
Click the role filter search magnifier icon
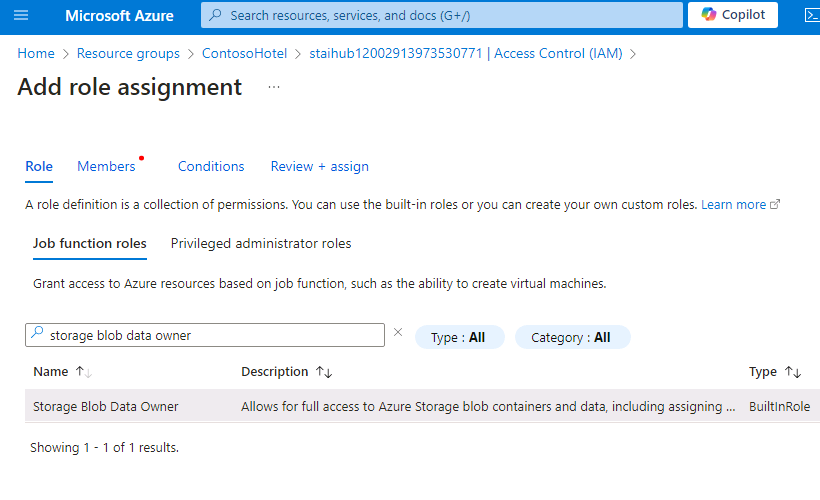coord(37,332)
